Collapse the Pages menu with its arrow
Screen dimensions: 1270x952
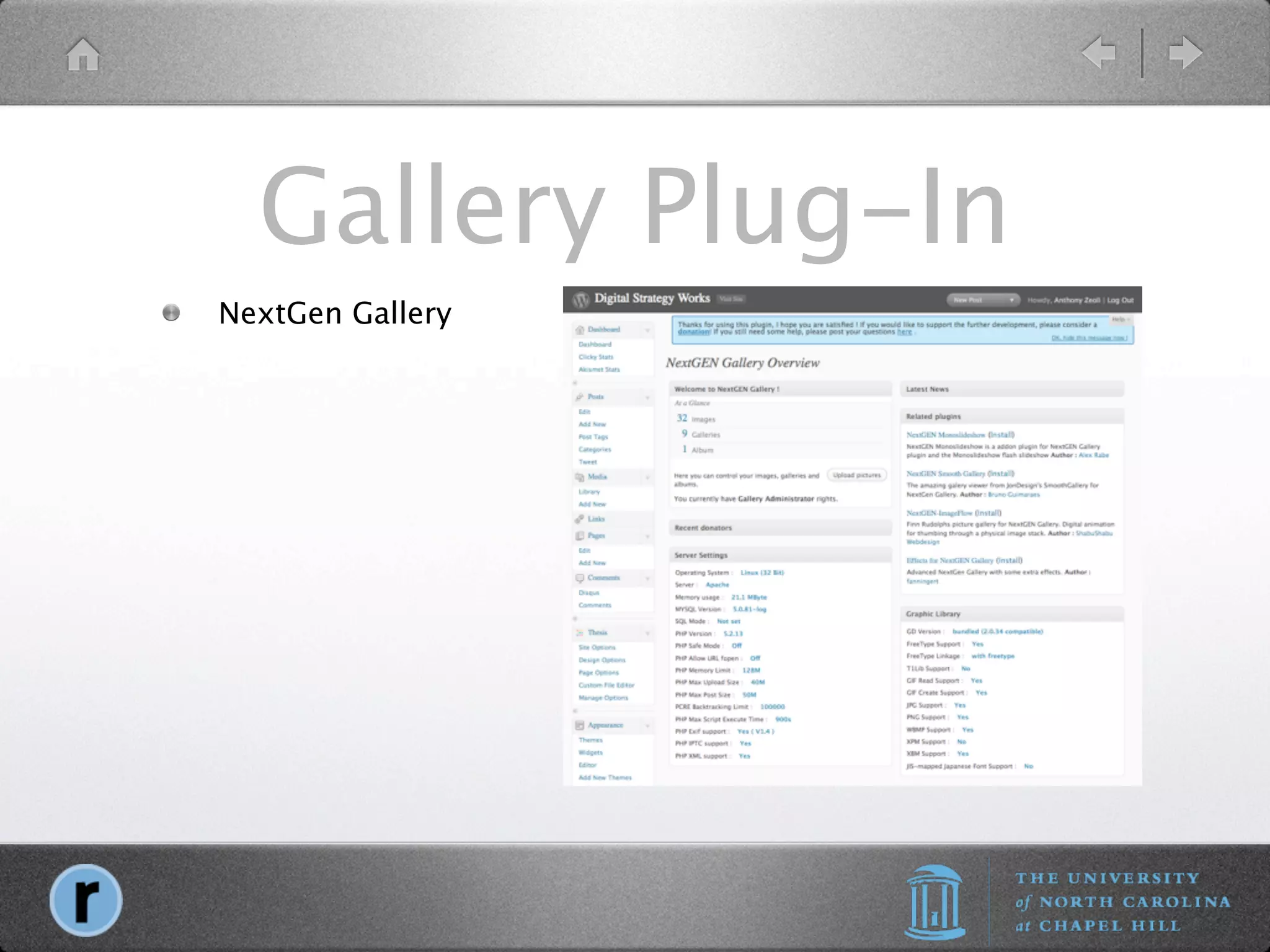[x=647, y=536]
